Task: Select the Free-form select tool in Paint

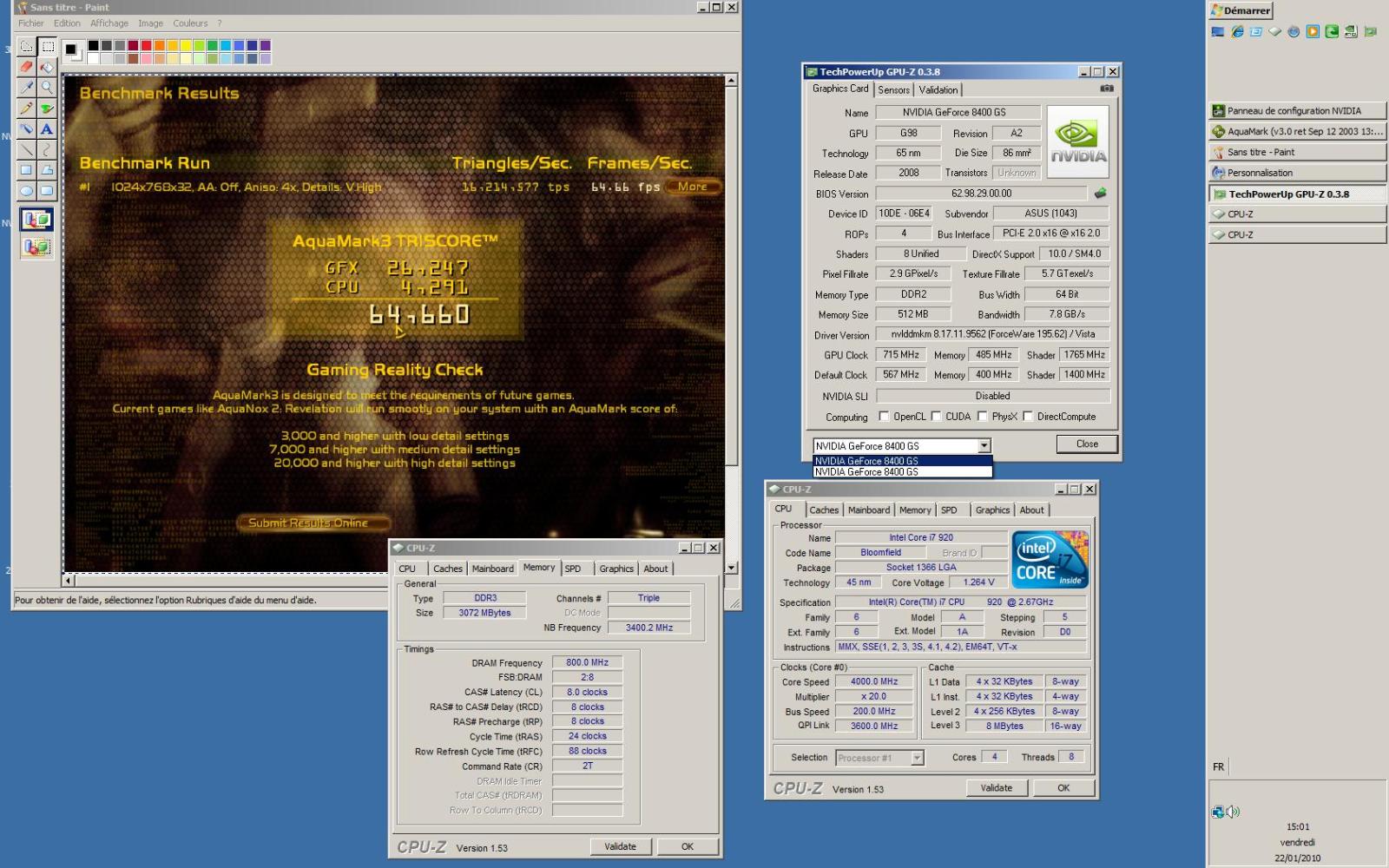Action: click(27, 46)
